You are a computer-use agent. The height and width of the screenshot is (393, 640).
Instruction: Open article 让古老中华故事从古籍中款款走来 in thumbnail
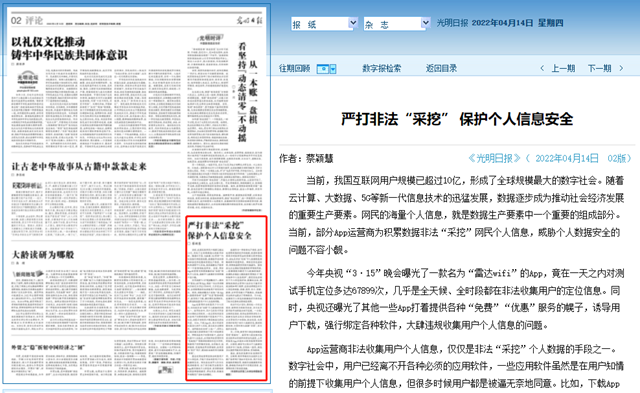tap(79, 166)
